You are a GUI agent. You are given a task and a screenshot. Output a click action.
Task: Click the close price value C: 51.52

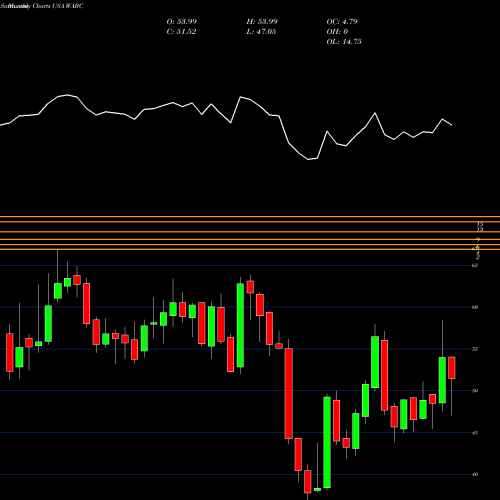(x=181, y=32)
